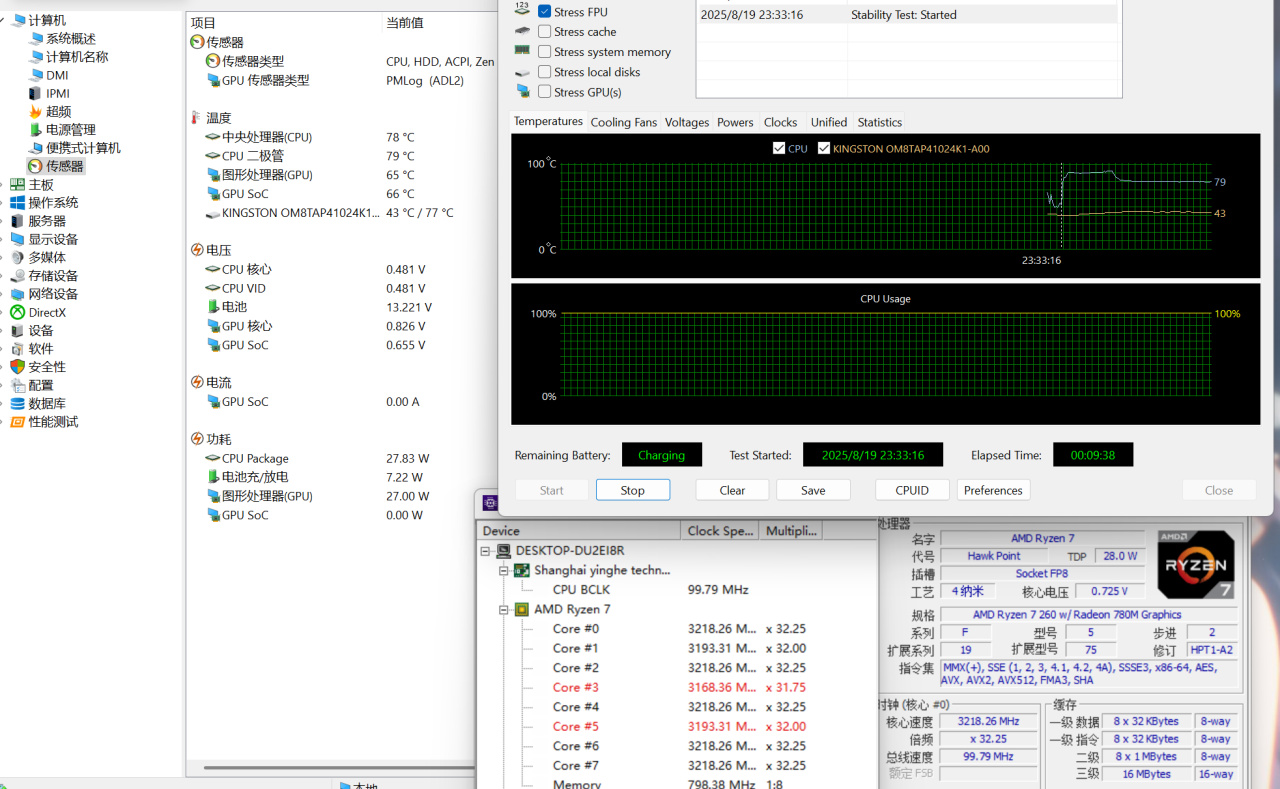
Task: Click the 系统概述 icon in the sidebar
Action: pos(36,39)
